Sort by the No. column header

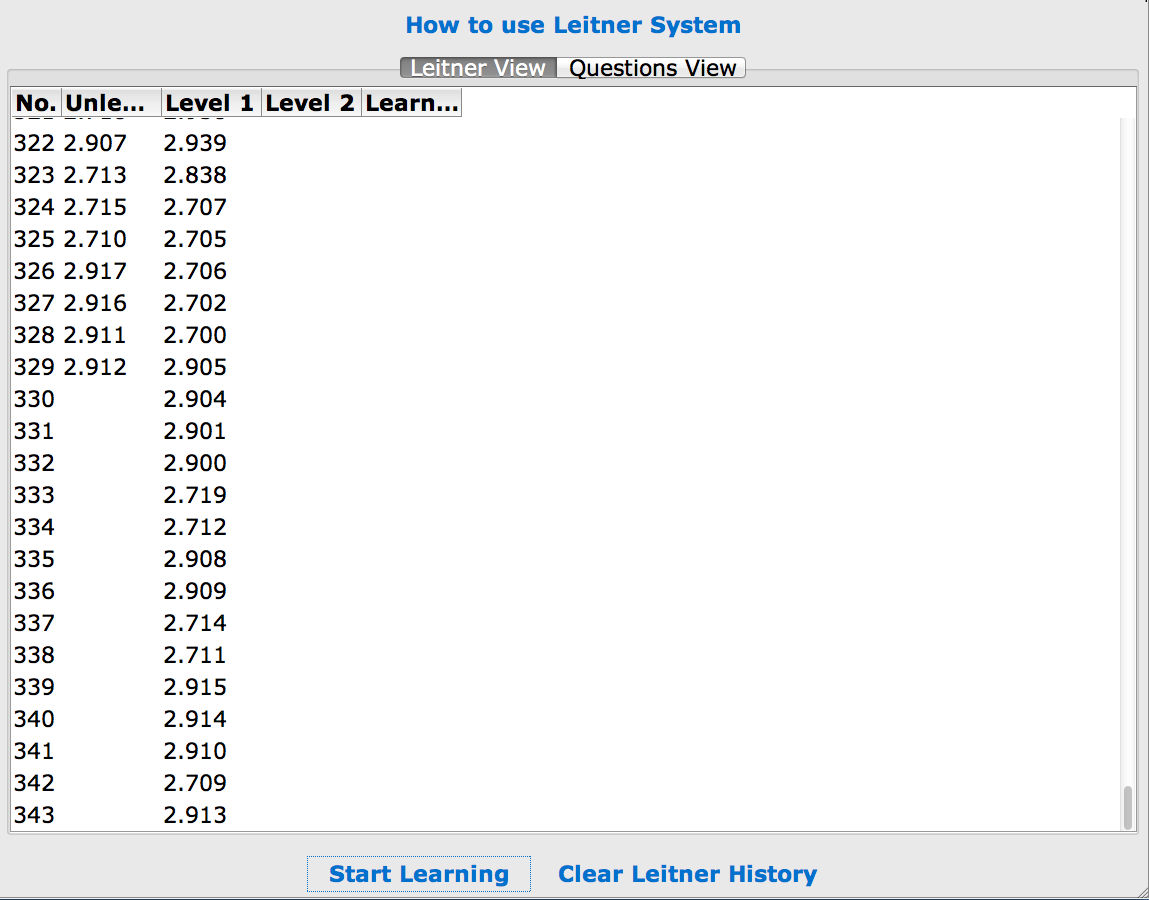[37, 103]
